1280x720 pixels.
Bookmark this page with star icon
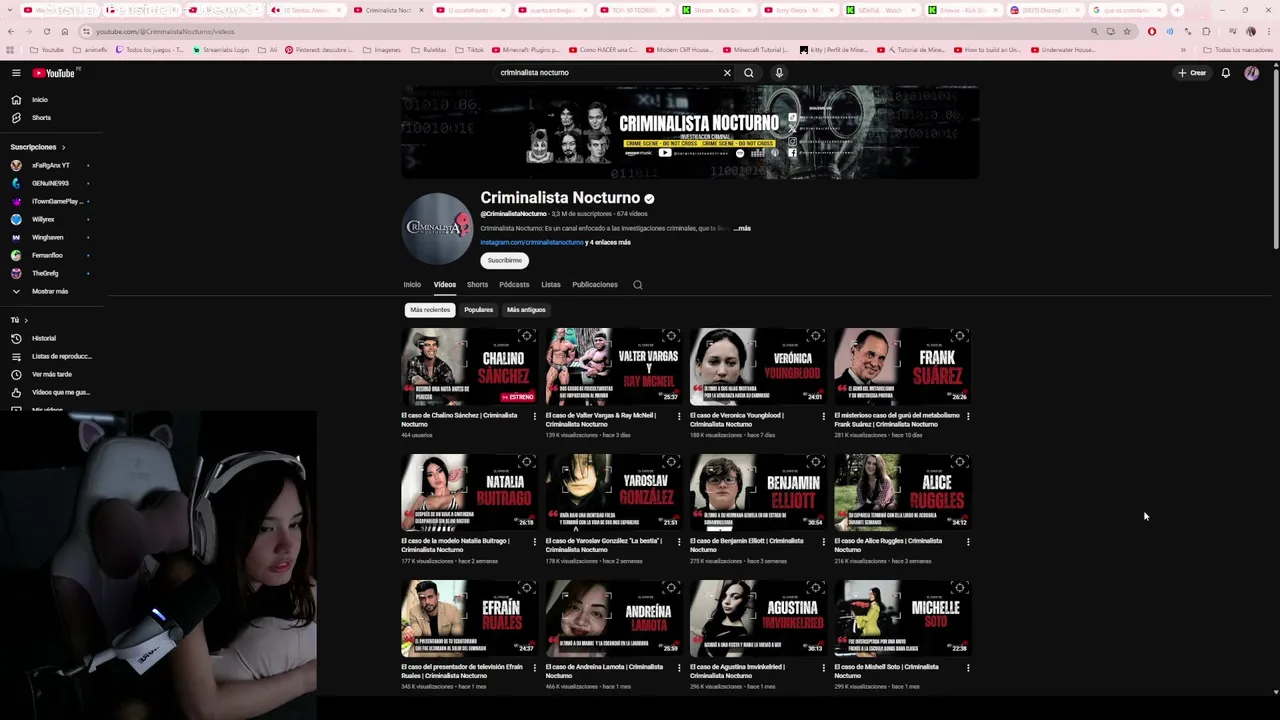1127,31
